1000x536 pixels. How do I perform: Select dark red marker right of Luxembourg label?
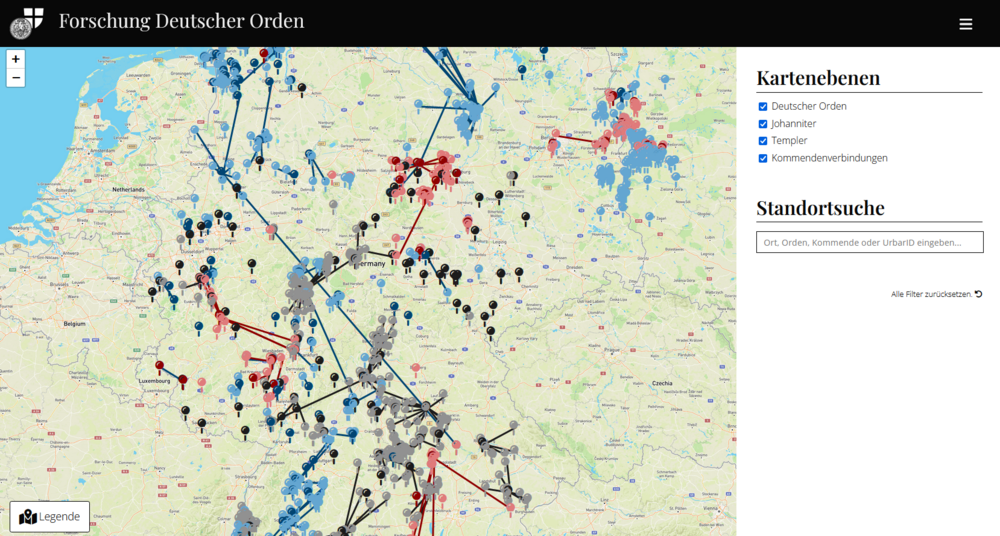coord(182,379)
